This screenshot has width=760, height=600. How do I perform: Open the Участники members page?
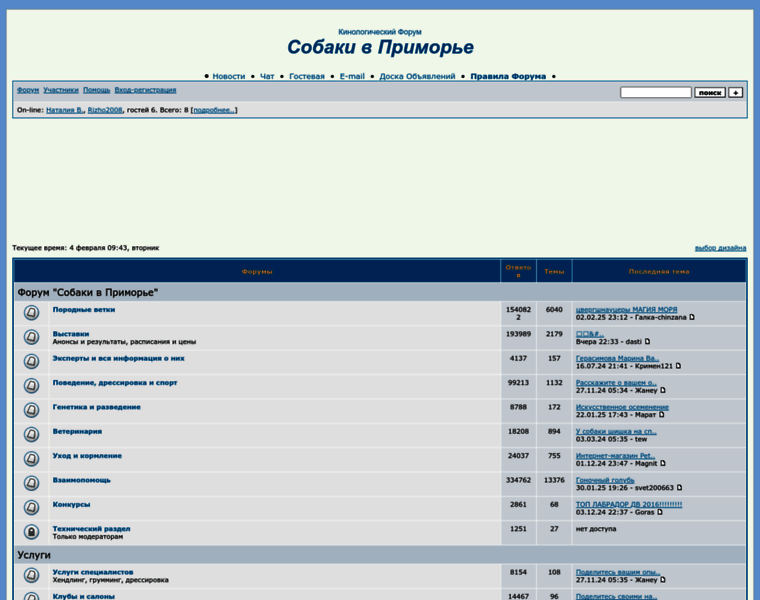[x=60, y=90]
